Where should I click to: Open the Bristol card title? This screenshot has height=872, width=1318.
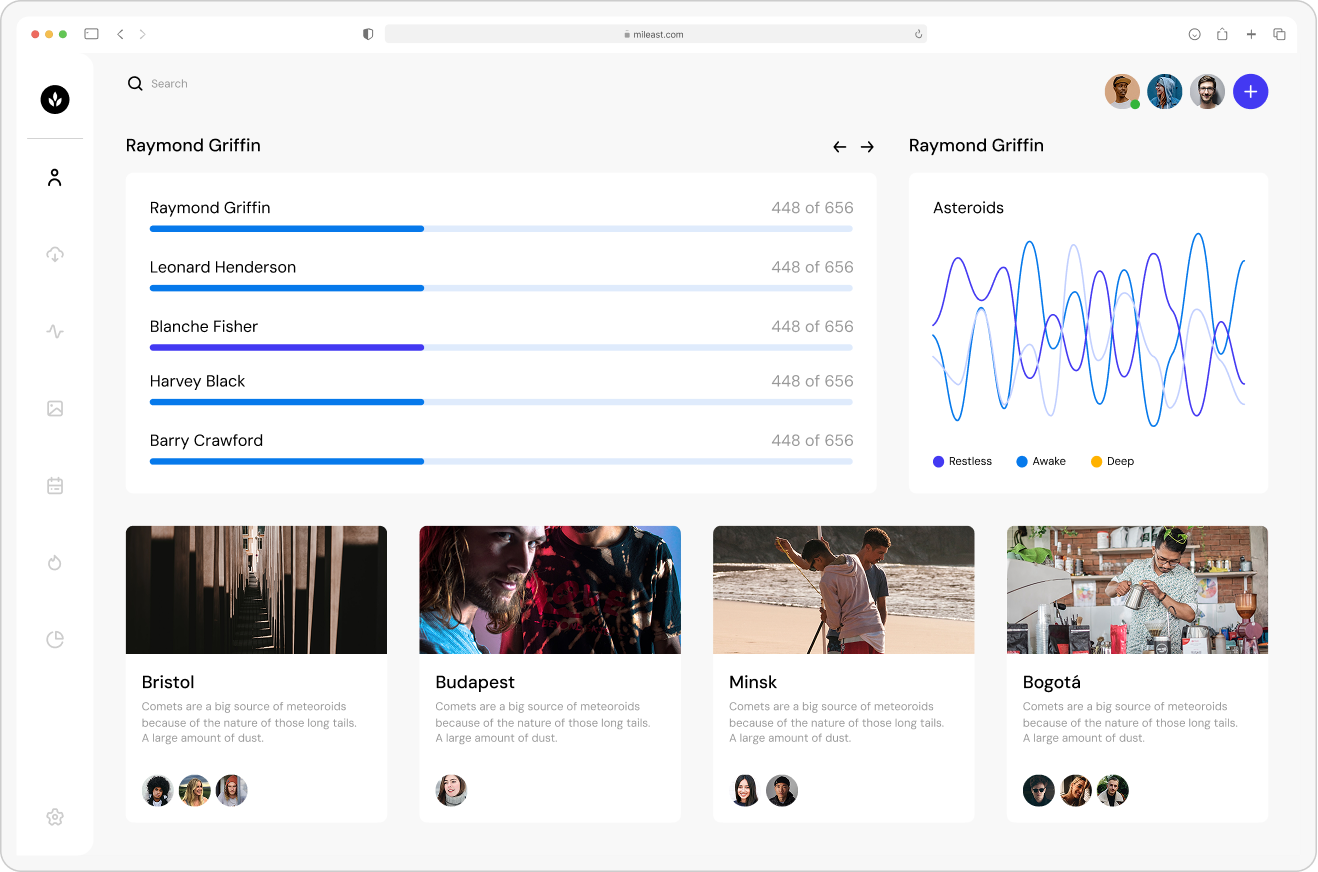click(168, 682)
